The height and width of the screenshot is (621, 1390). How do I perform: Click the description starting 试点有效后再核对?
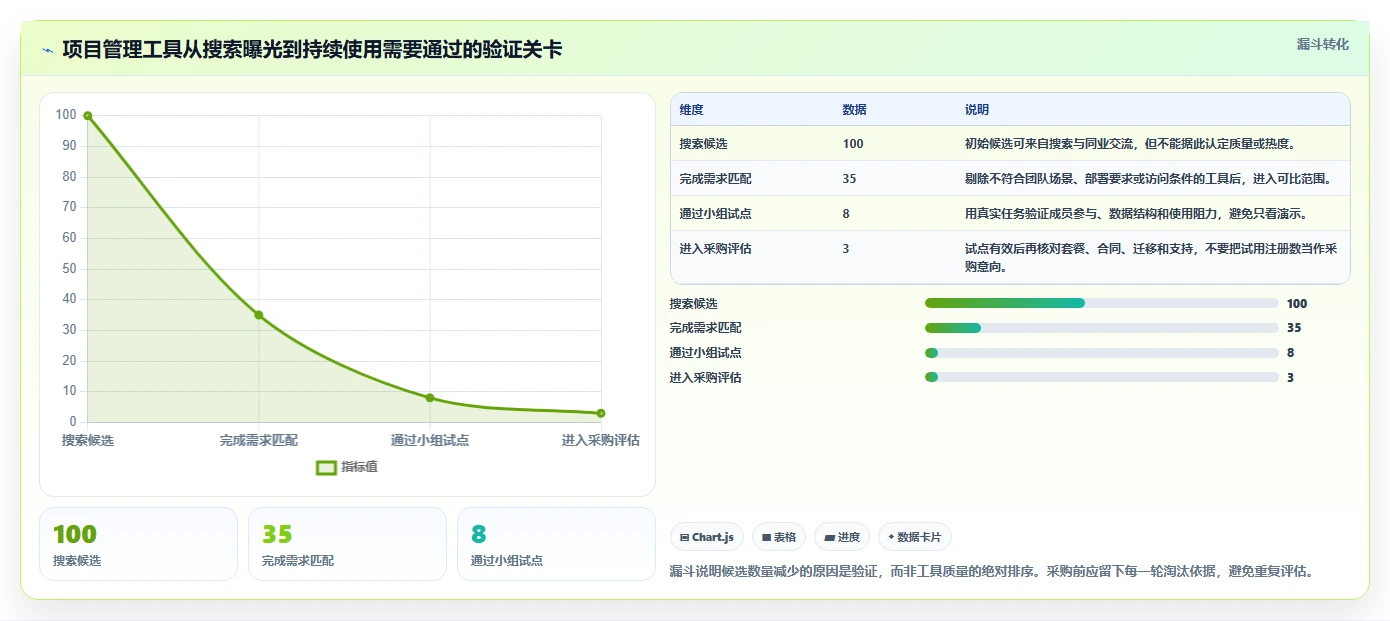[1151, 258]
